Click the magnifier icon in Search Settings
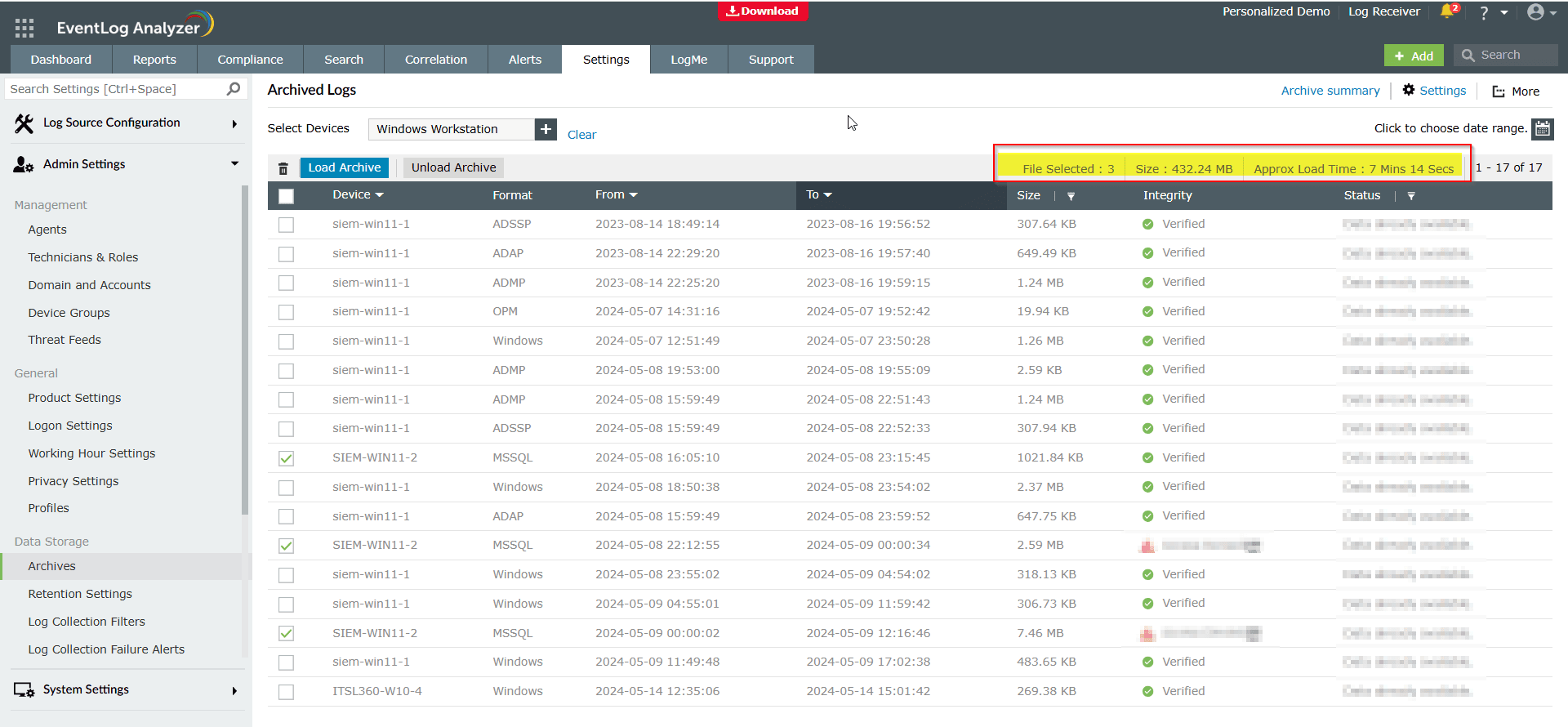This screenshot has height=727, width=1568. 234,89
